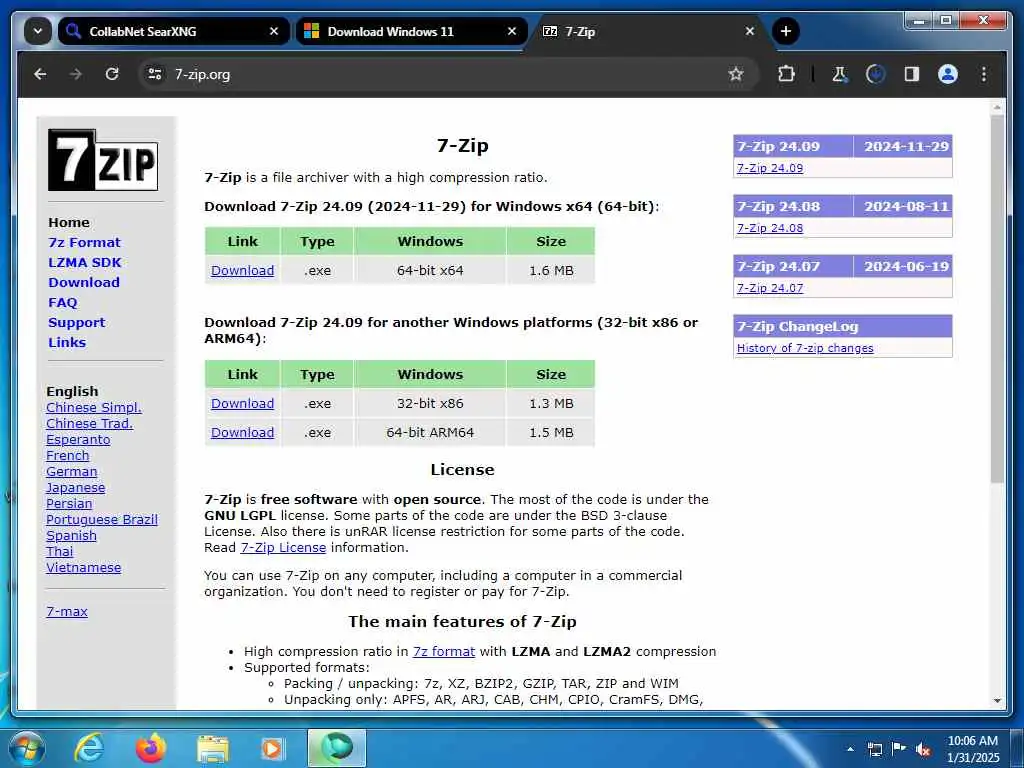The width and height of the screenshot is (1024, 768).
Task: Open the 7z Format sidebar link
Action: (x=84, y=242)
